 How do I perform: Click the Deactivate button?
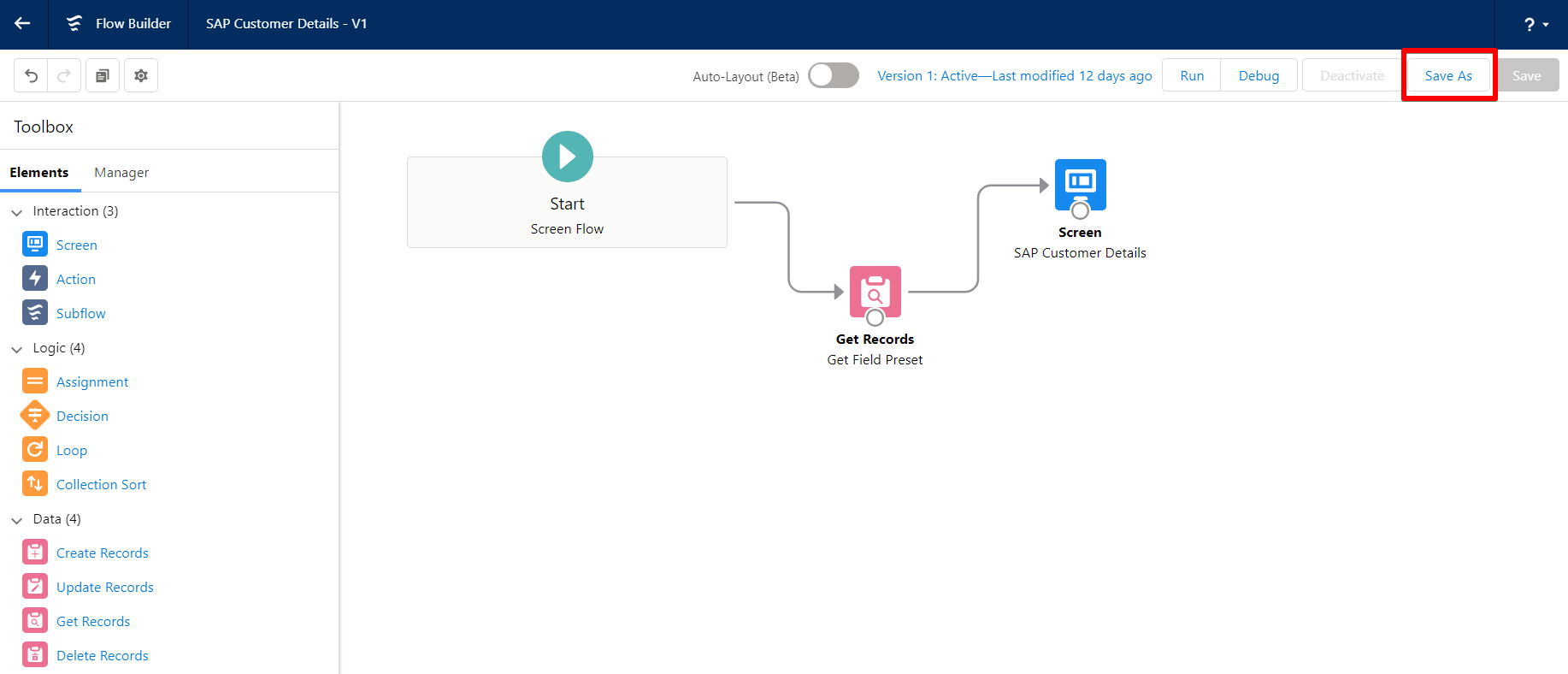(1352, 75)
